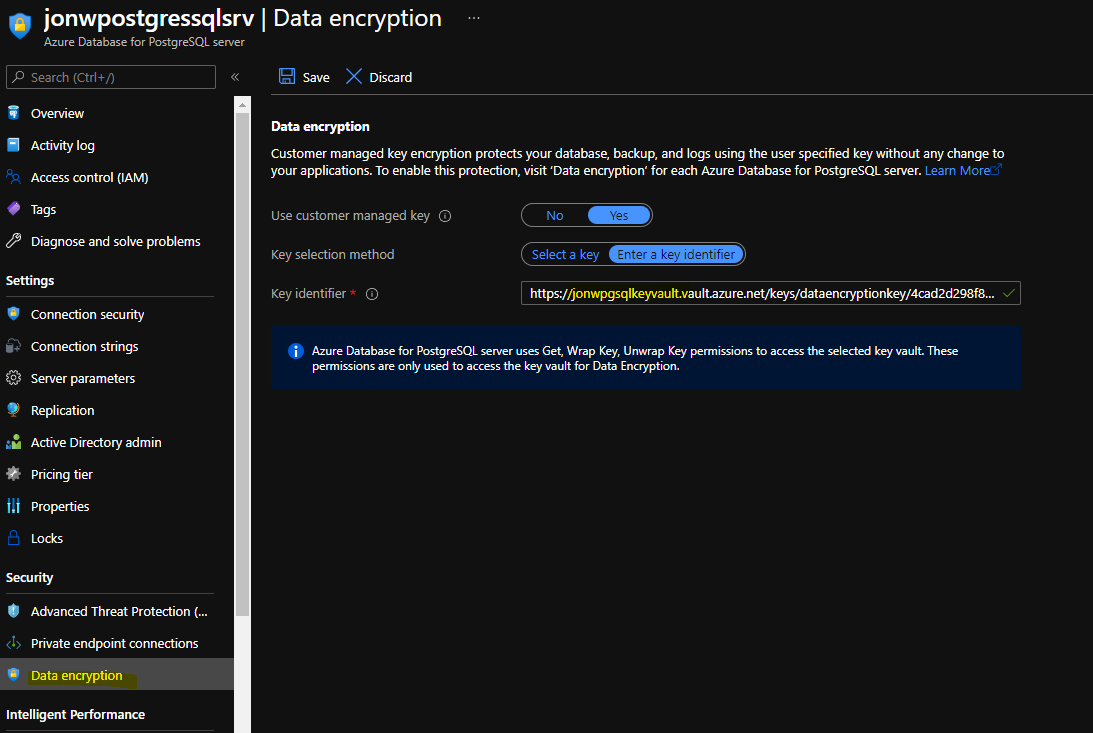Collapse the sidebar with double chevron
Image resolution: width=1093 pixels, height=733 pixels.
[235, 77]
